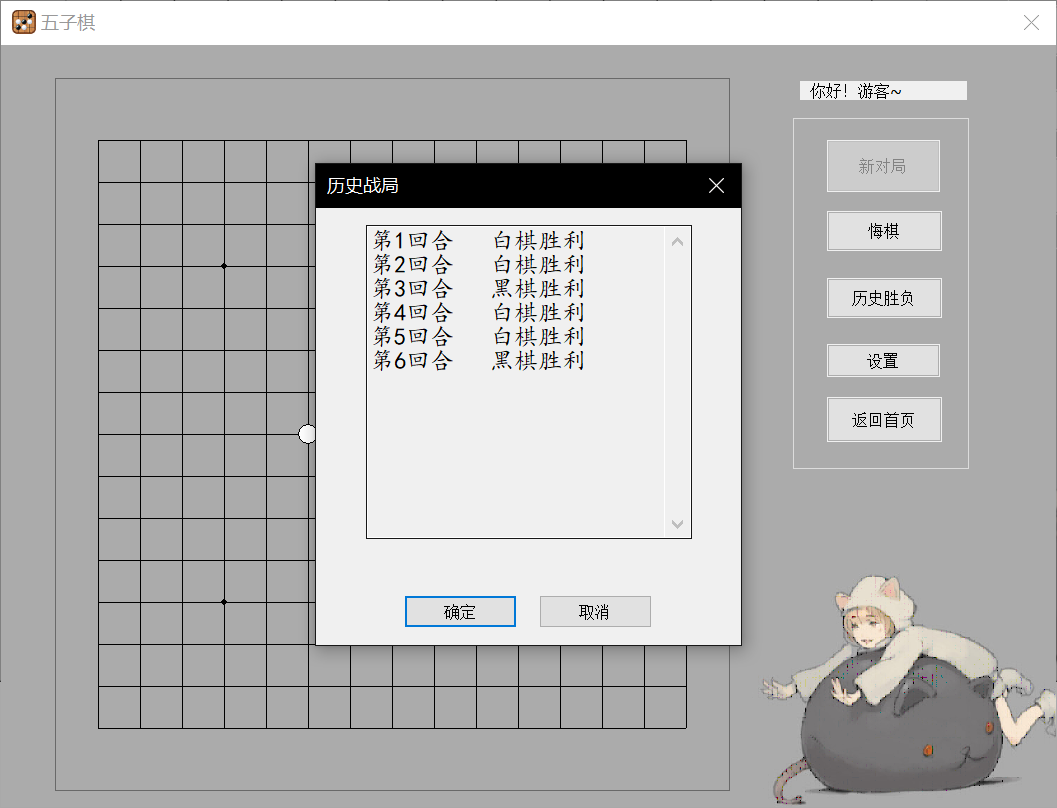Close the 五子棋 main window
The width and height of the screenshot is (1057, 808).
pyautogui.click(x=1031, y=22)
